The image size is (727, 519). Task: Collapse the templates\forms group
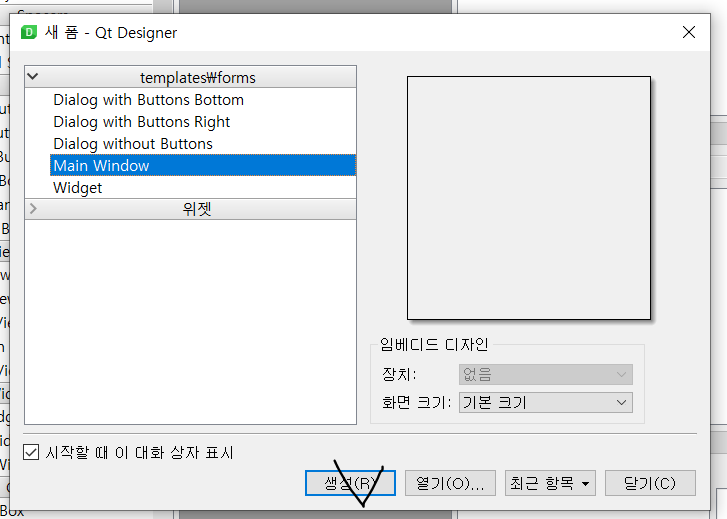point(32,77)
